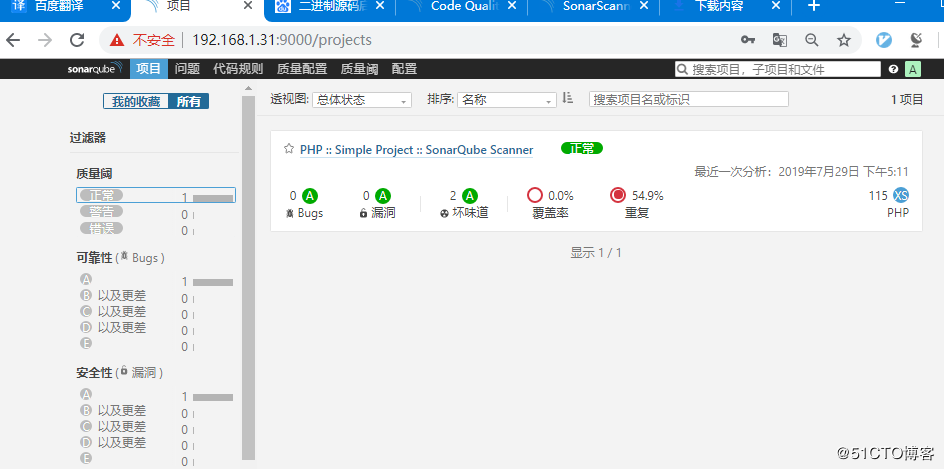The image size is (944, 470).
Task: Filter quality gate by 错误
Action: [x=156, y=229]
